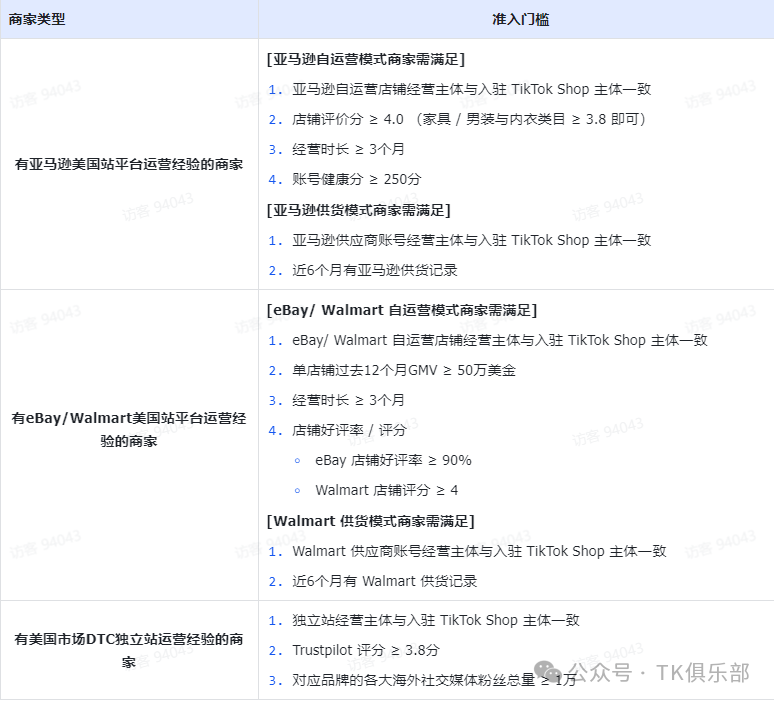This screenshot has height=703, width=774.
Task: Select the 近6个月有 Walmart 供货记录 line
Action: click(385, 581)
